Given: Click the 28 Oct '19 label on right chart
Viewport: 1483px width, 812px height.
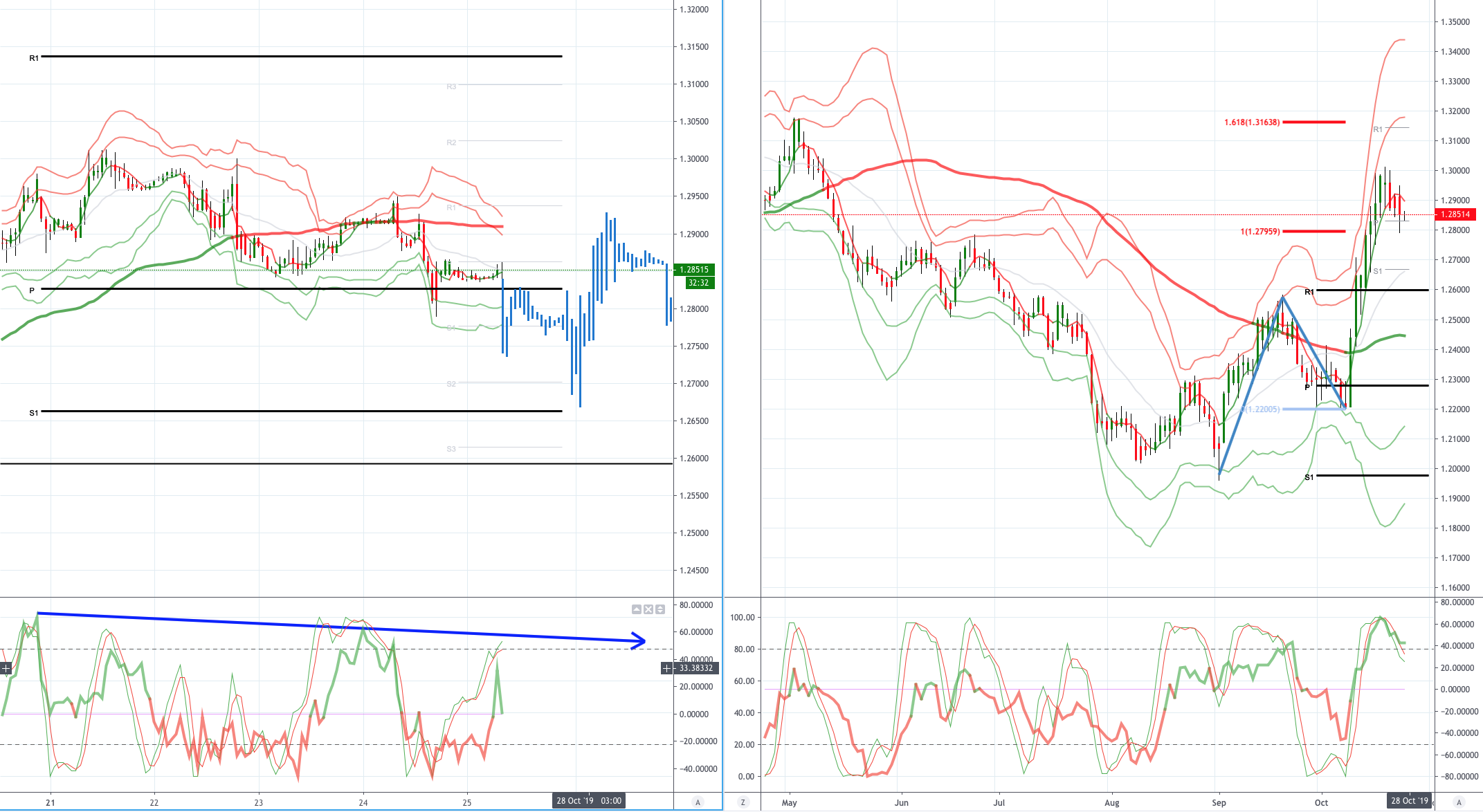Looking at the screenshot, I should click(x=1410, y=801).
